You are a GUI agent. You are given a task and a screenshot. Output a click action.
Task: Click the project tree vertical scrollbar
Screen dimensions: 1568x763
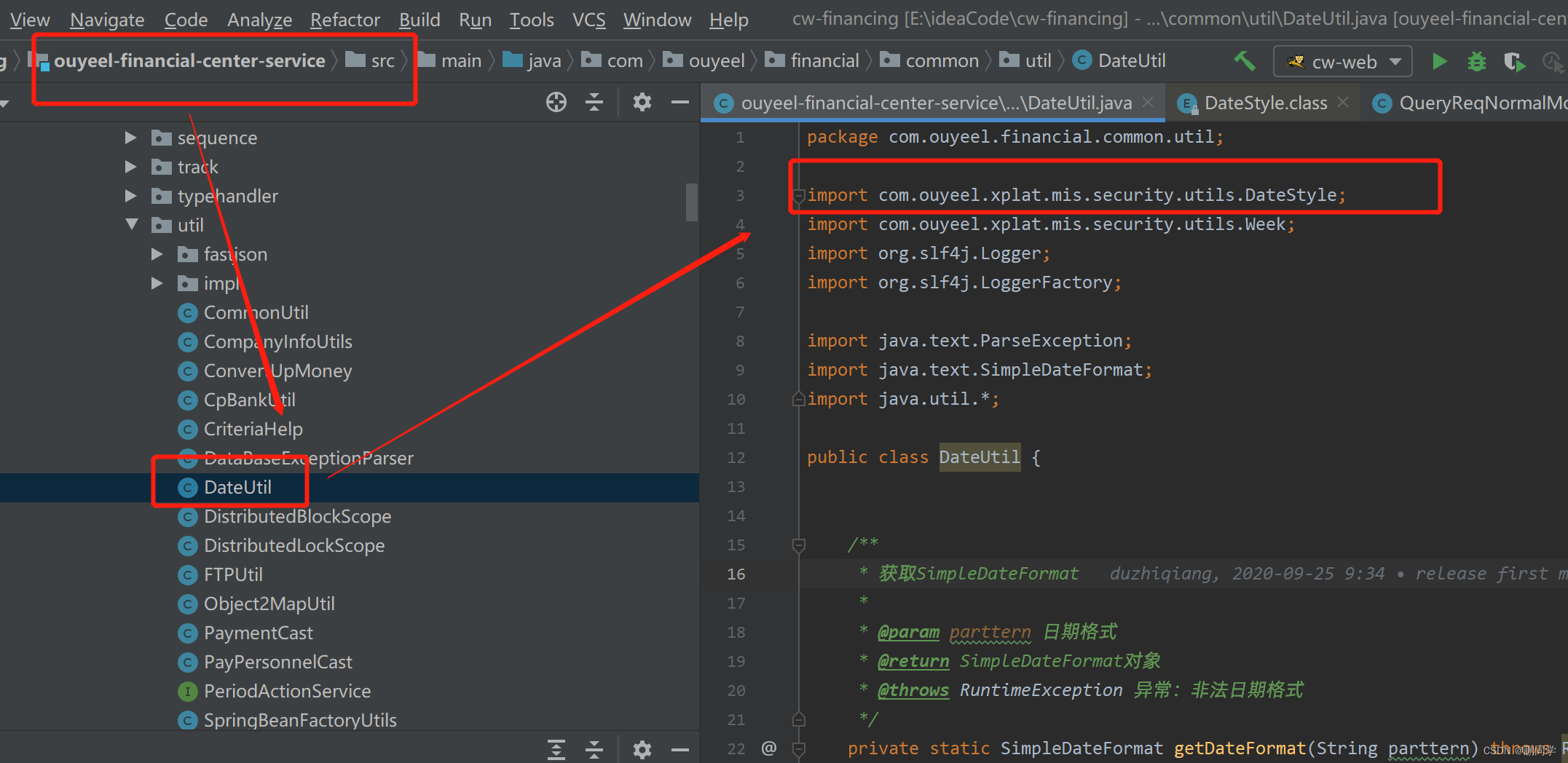pyautogui.click(x=692, y=202)
